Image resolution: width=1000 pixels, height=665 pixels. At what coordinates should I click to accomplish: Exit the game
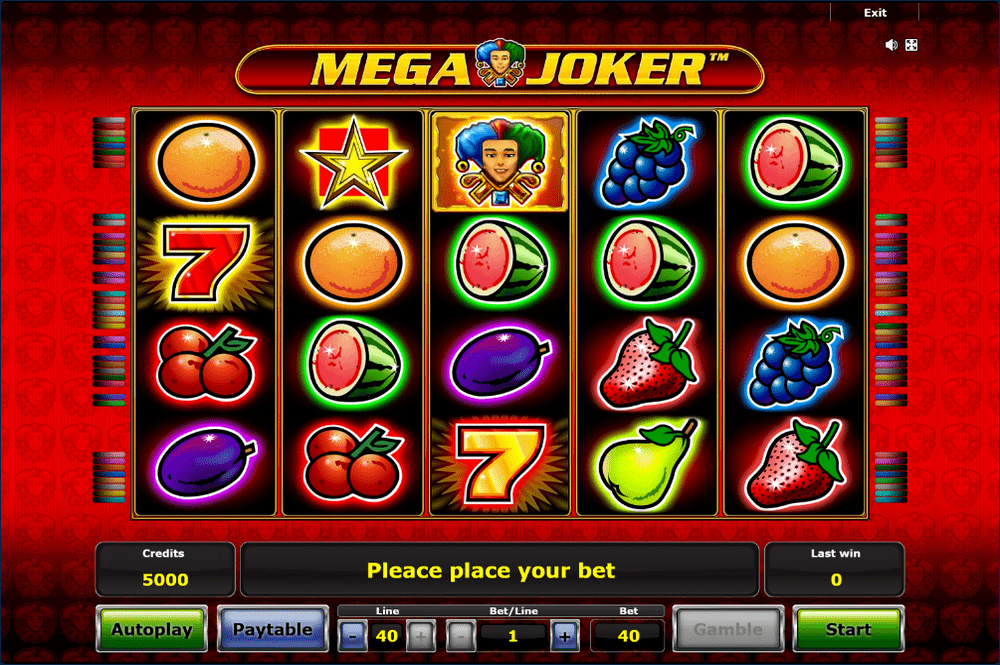pos(875,13)
